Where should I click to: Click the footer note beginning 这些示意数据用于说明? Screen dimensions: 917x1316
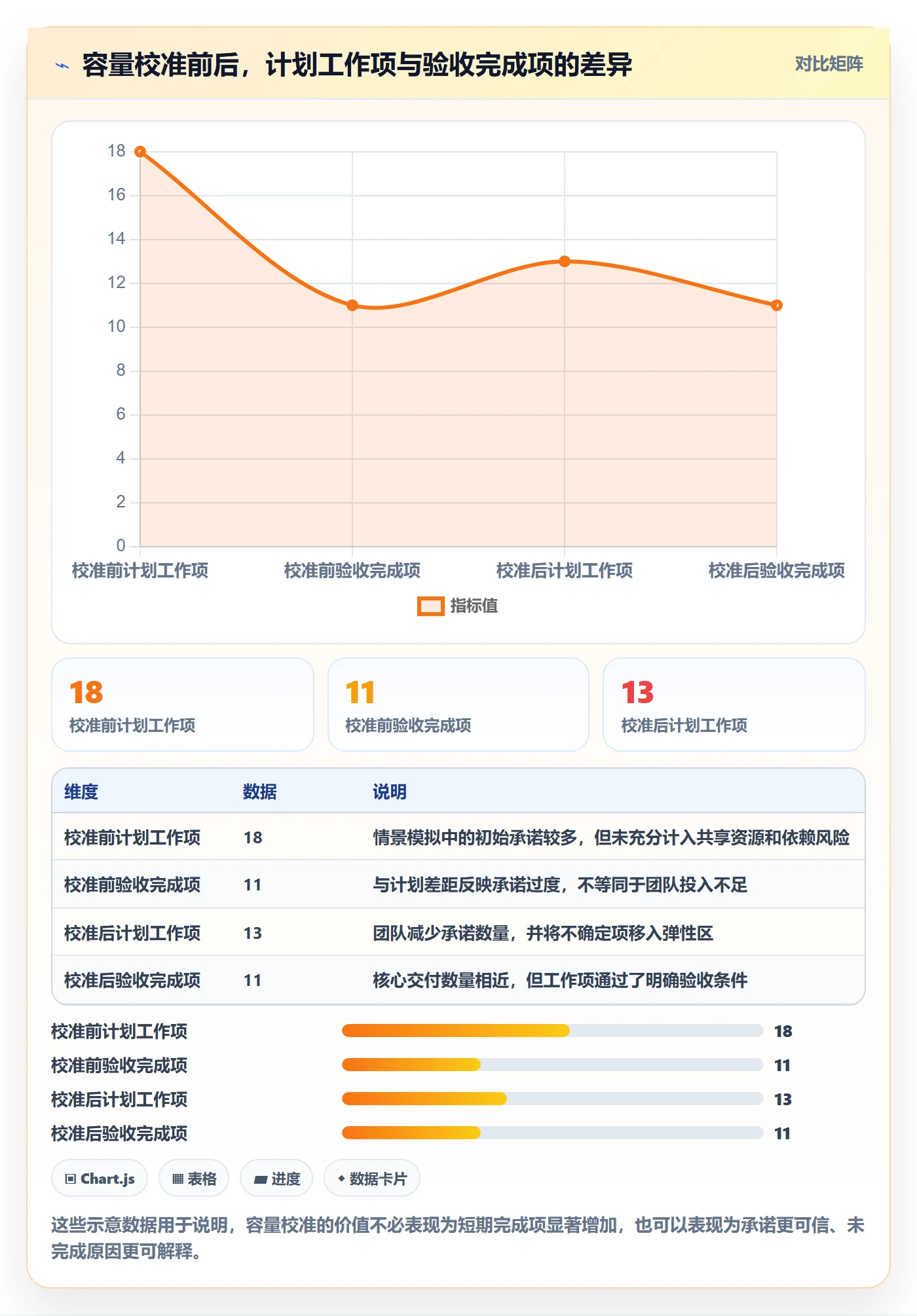coord(458,1238)
